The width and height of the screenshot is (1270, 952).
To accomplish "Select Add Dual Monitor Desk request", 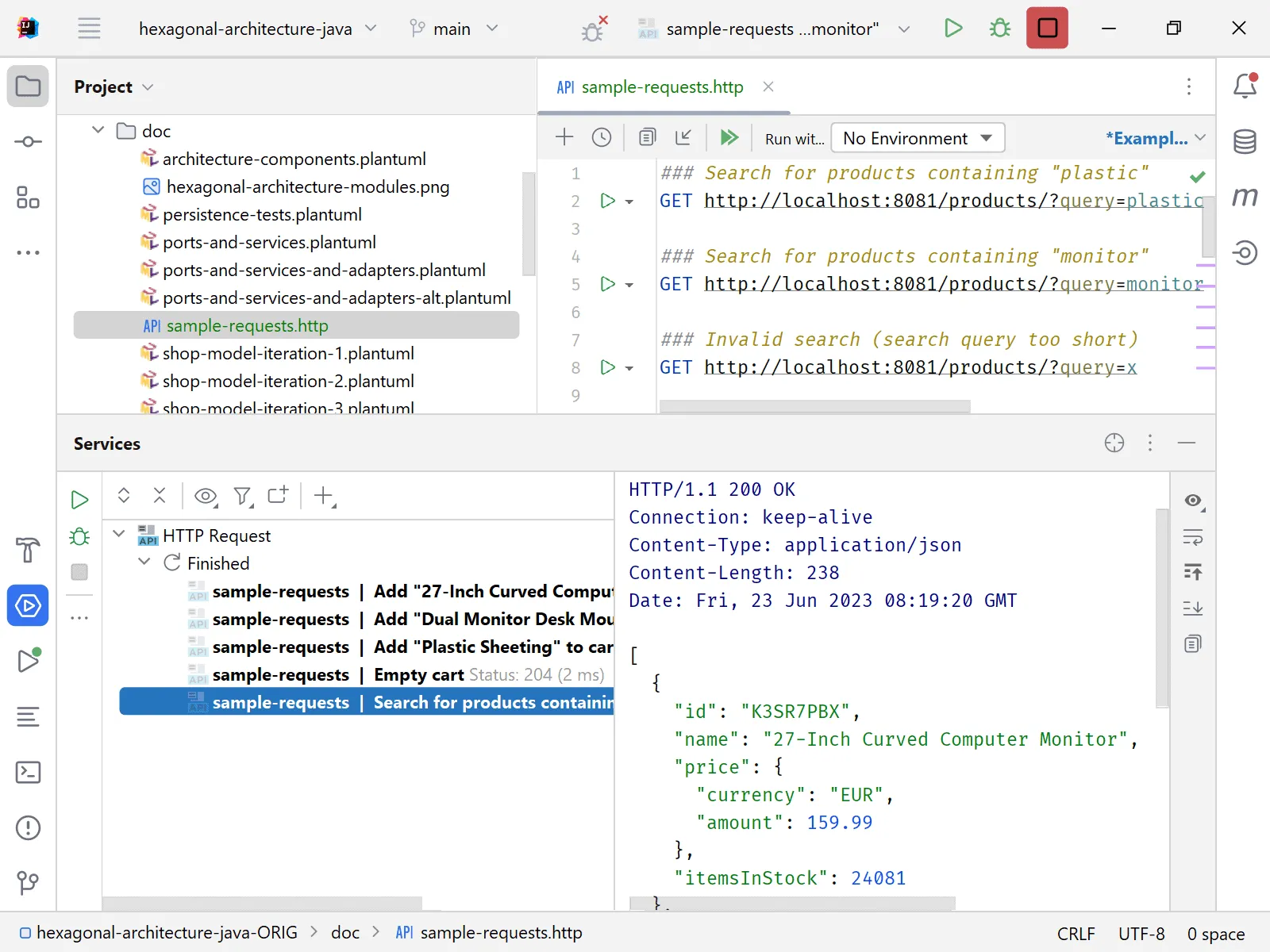I will pos(366,620).
